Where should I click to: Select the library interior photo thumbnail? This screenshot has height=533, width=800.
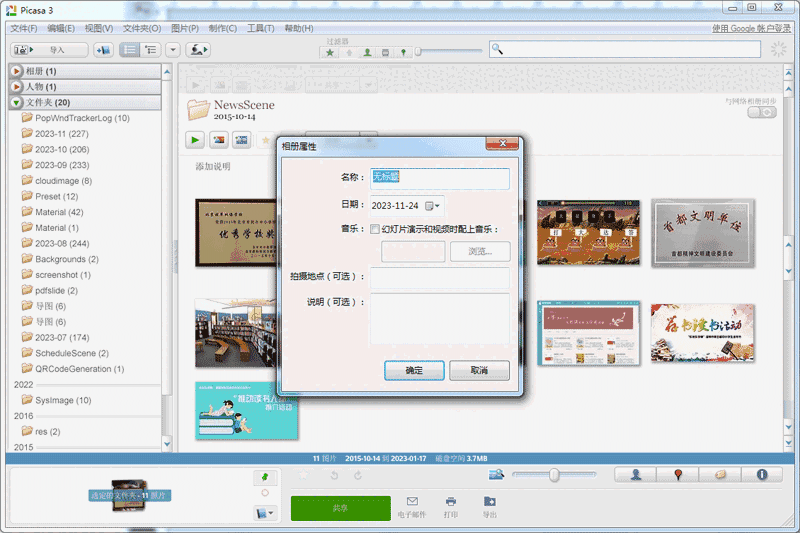tap(236, 333)
